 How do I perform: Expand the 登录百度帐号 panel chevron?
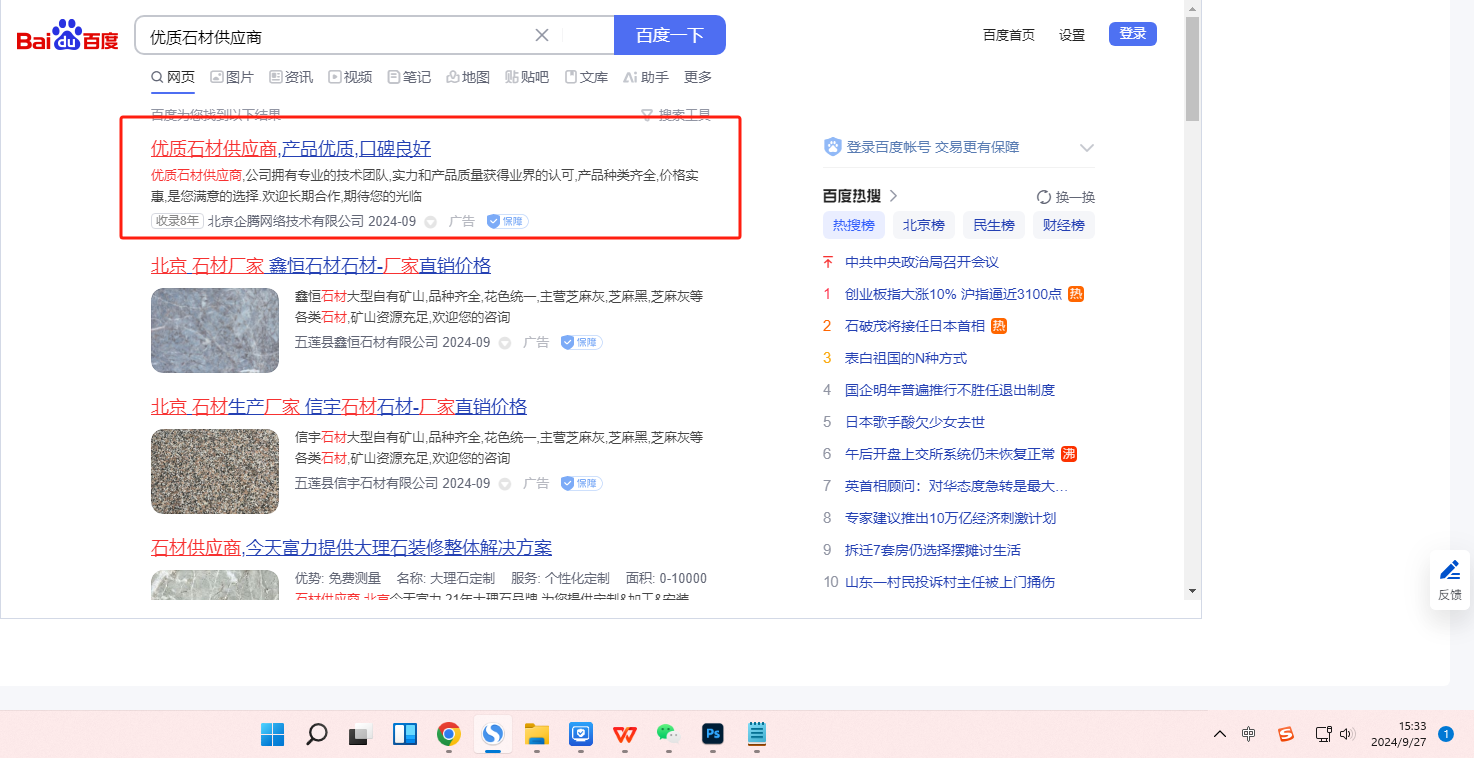tap(1087, 148)
